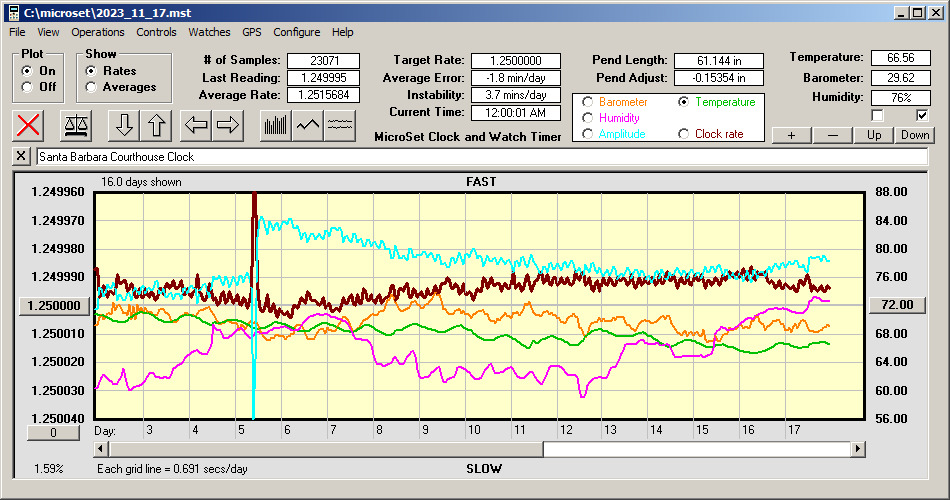The height and width of the screenshot is (500, 950).
Task: Choose the Barometer radio button
Action: 587,102
